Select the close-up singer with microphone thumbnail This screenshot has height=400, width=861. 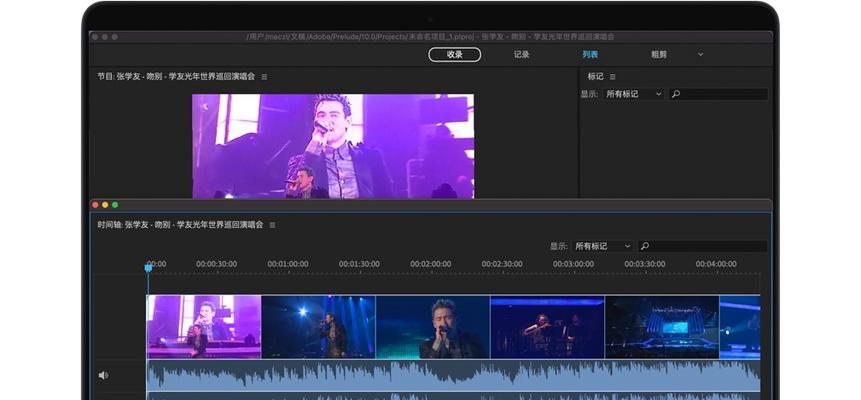433,327
